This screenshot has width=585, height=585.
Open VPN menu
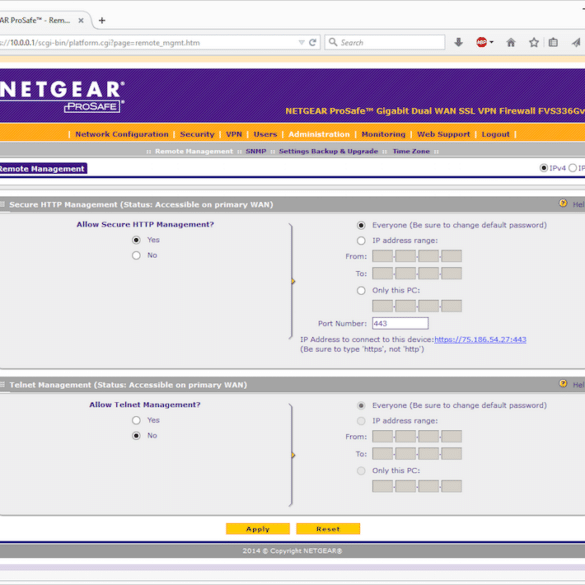234,134
